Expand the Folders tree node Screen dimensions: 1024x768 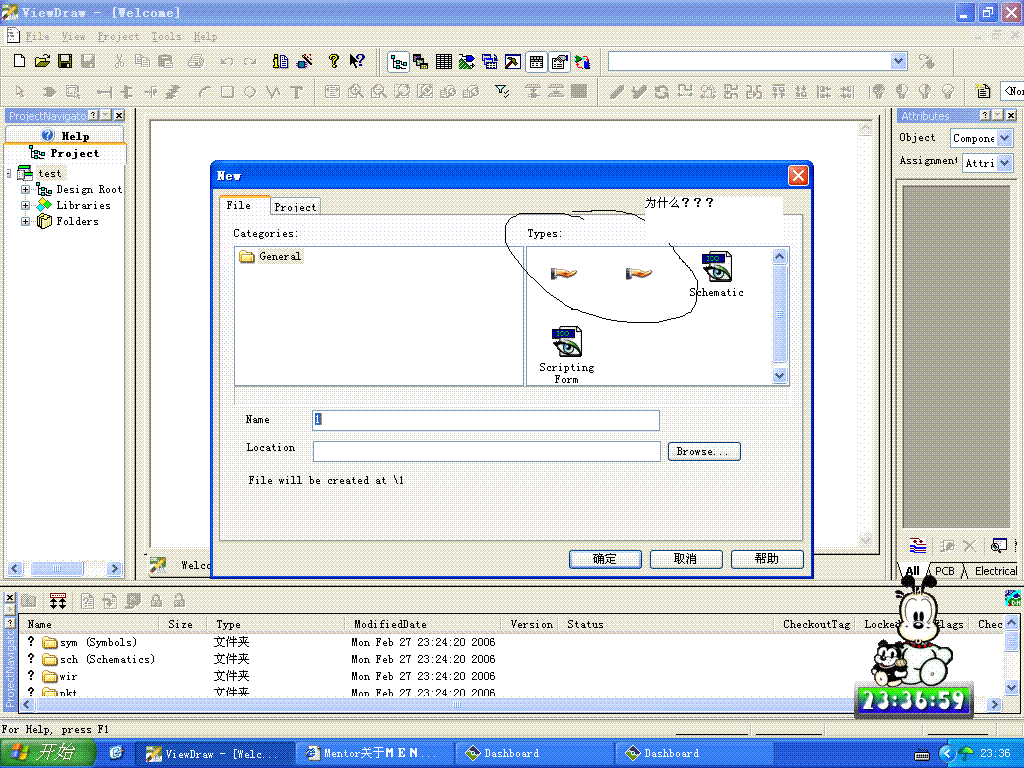(25, 221)
